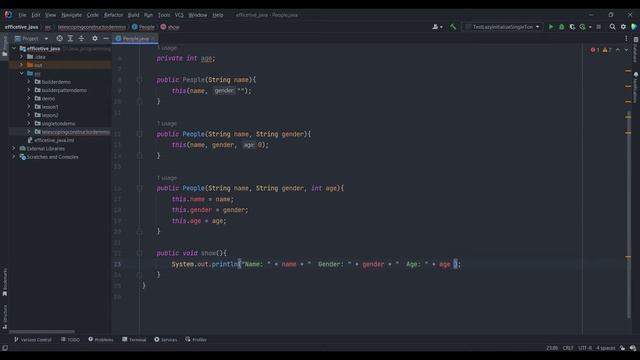This screenshot has height=360, width=640.
Task: Click the effictive_java breadcrumb in navigation bar
Action: (x=21, y=27)
